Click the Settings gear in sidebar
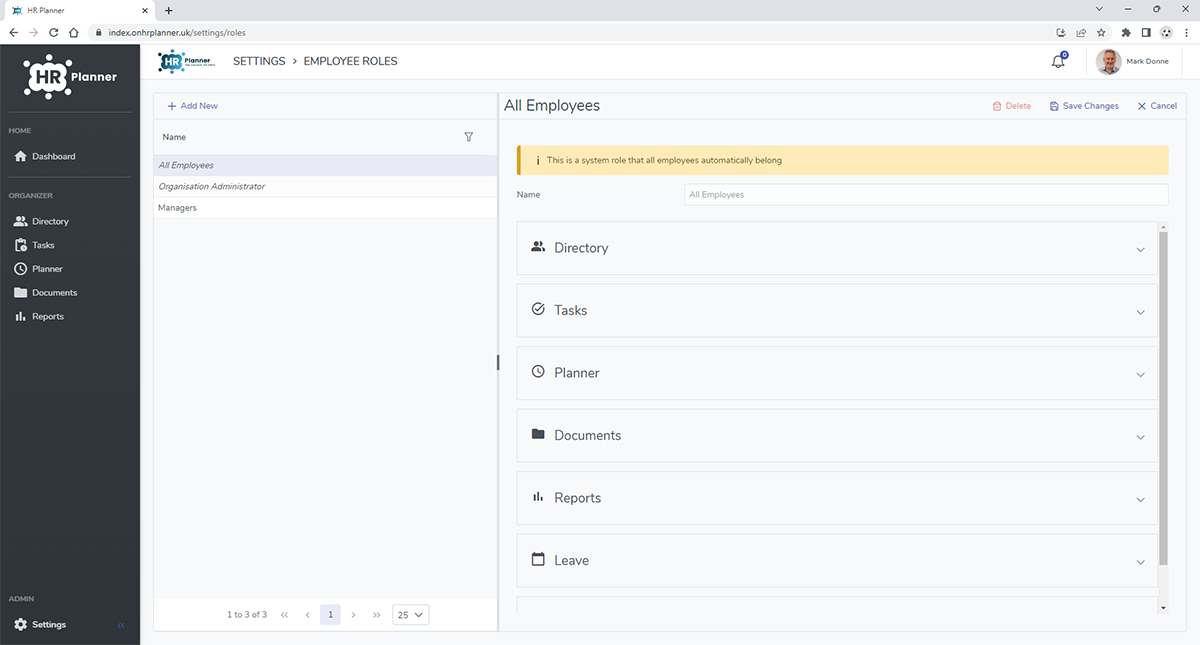Viewport: 1200px width, 645px height. [21, 625]
